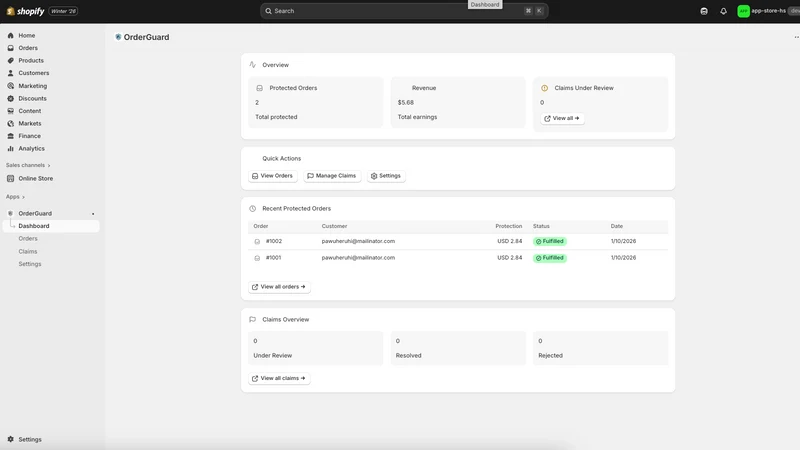Expand the Apps section
The width and height of the screenshot is (800, 450).
(x=15, y=197)
